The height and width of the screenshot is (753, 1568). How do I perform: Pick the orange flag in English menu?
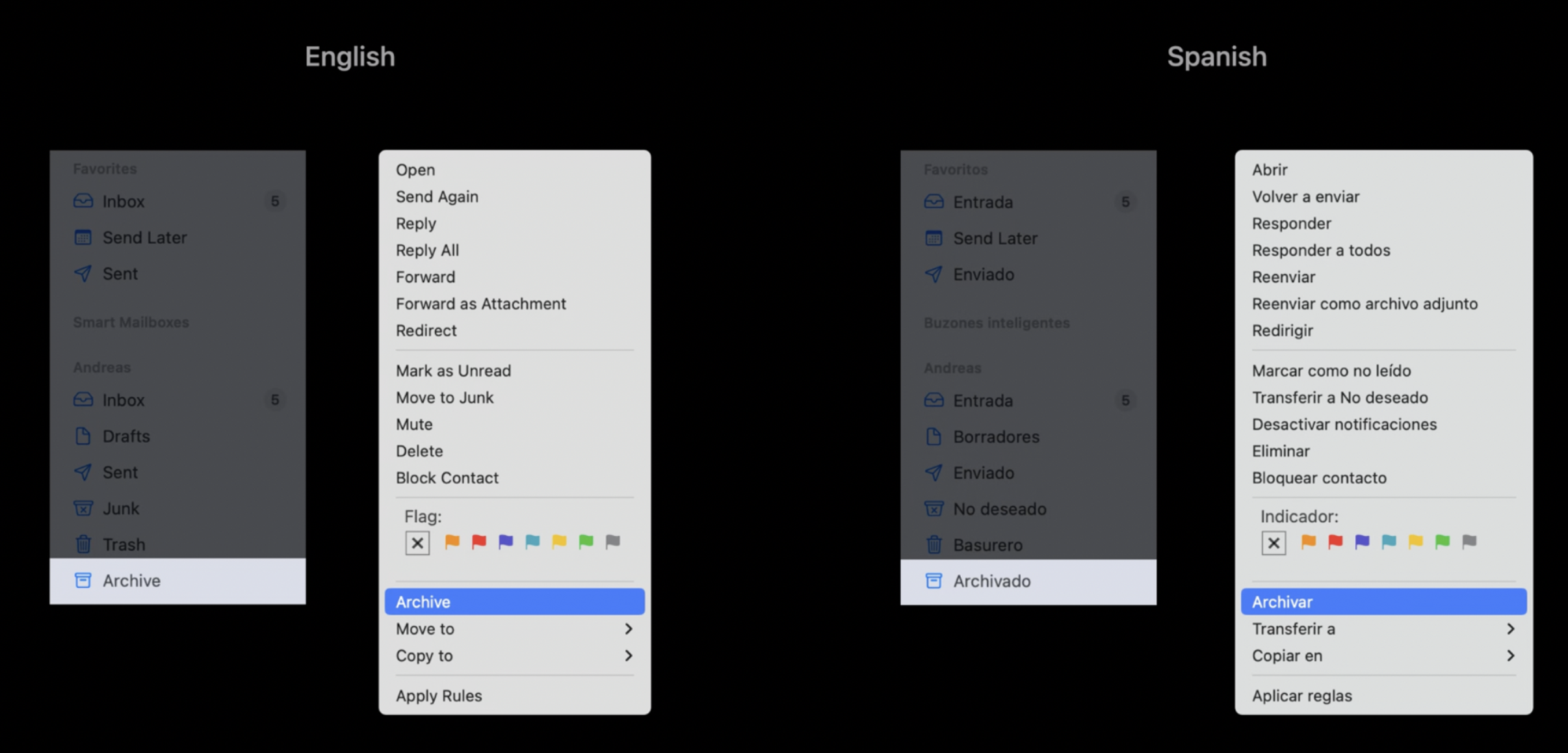(452, 542)
